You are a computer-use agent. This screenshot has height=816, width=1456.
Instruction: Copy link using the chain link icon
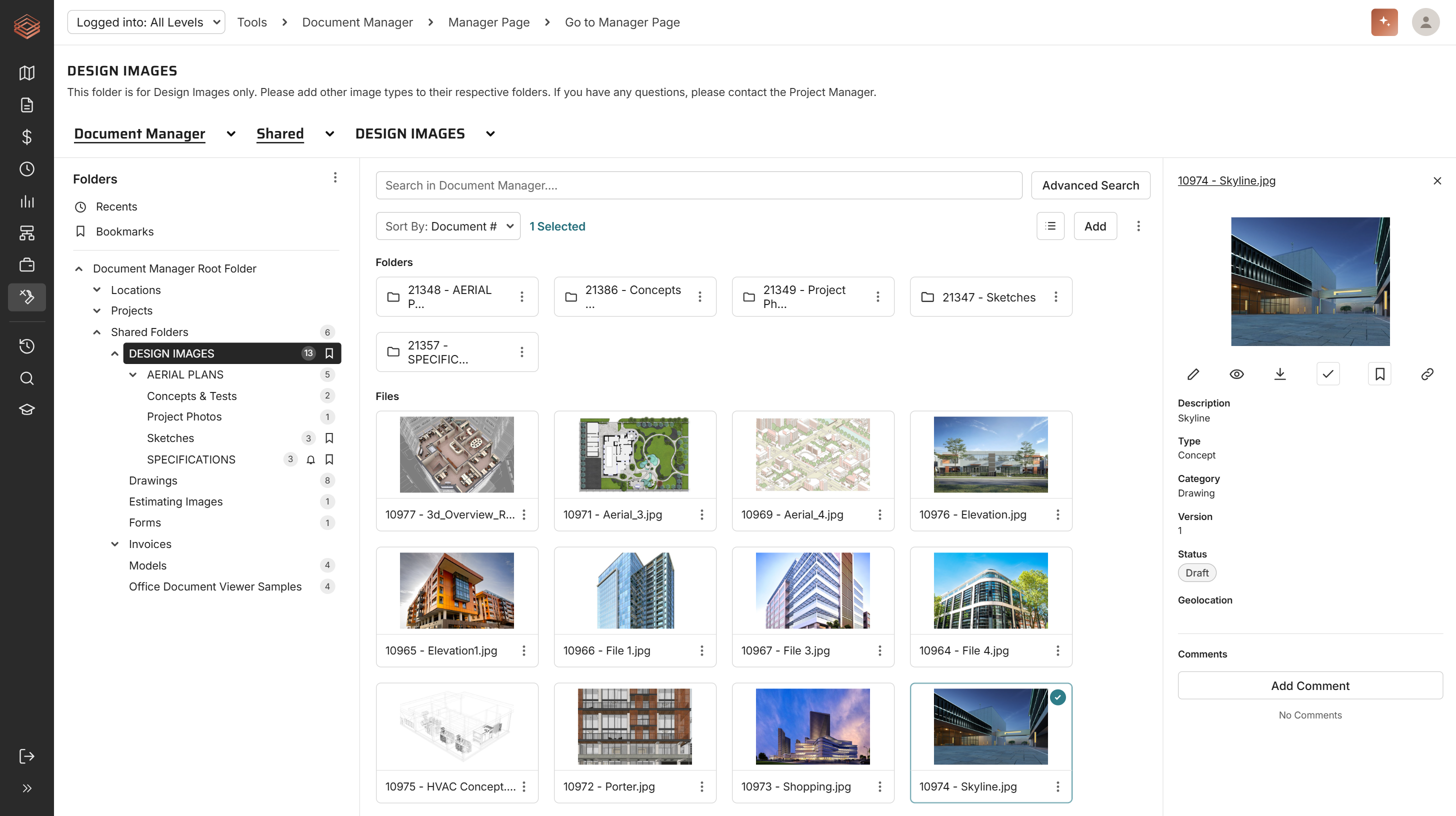(1427, 374)
